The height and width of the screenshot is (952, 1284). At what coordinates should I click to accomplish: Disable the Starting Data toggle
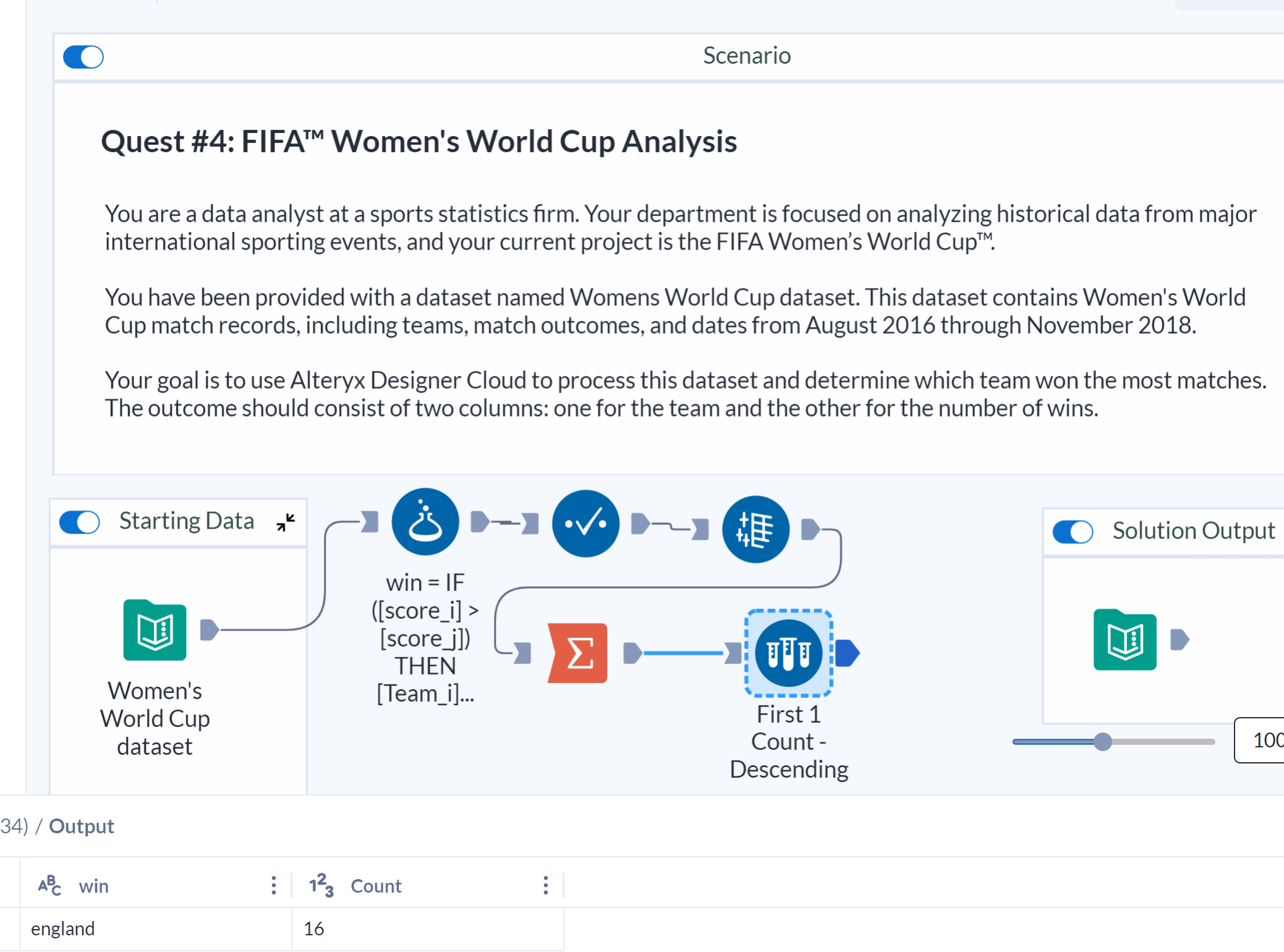pyautogui.click(x=79, y=522)
